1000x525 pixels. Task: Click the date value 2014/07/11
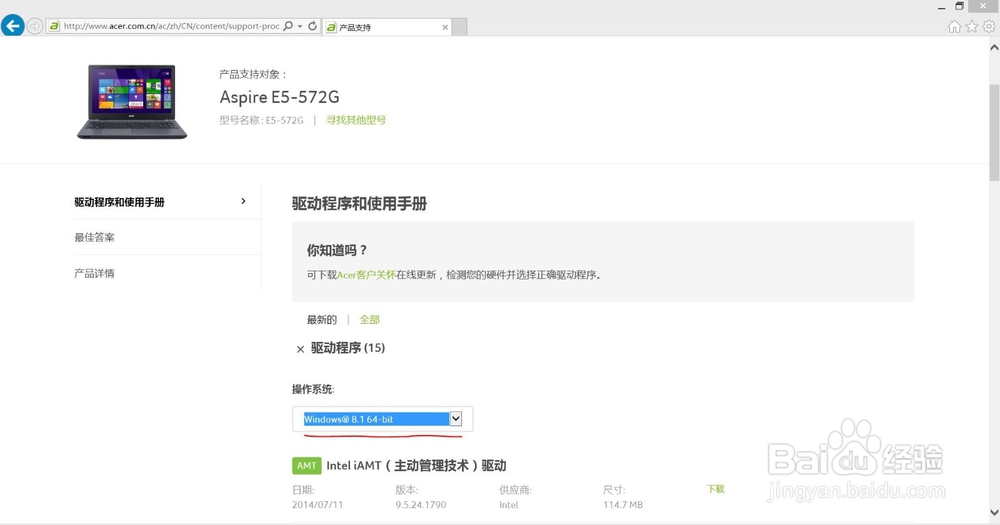(318, 505)
